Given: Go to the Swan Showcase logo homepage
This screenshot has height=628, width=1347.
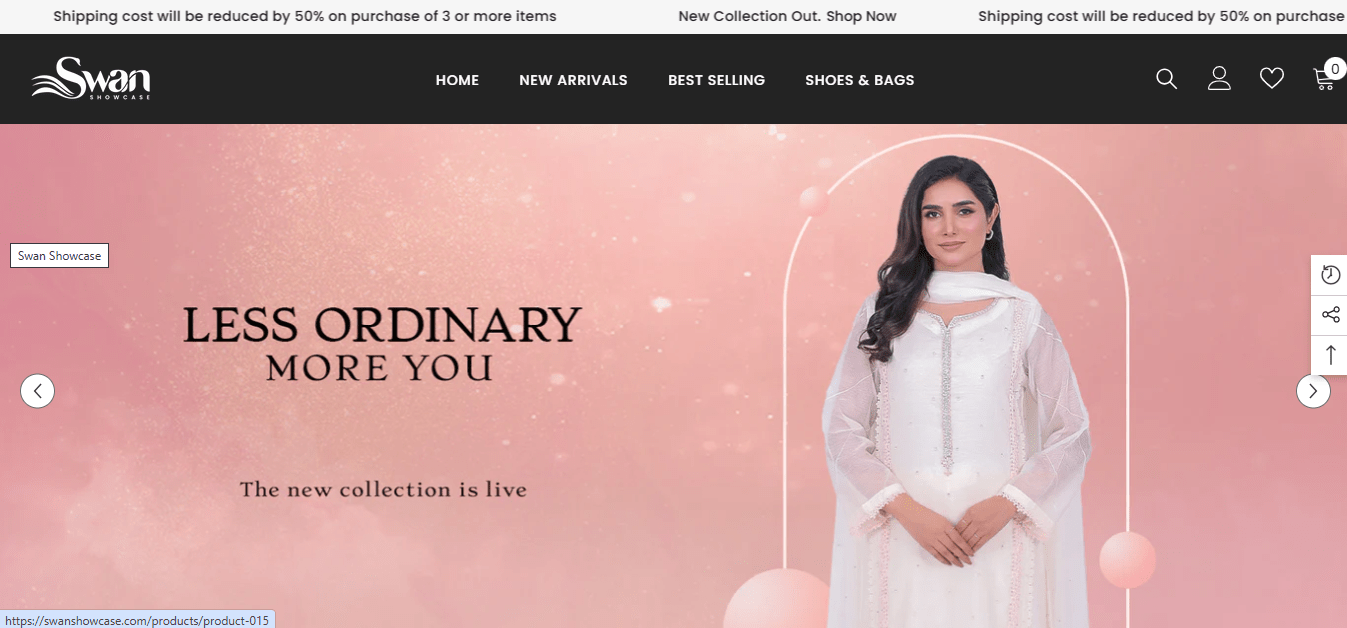Looking at the screenshot, I should pos(91,78).
